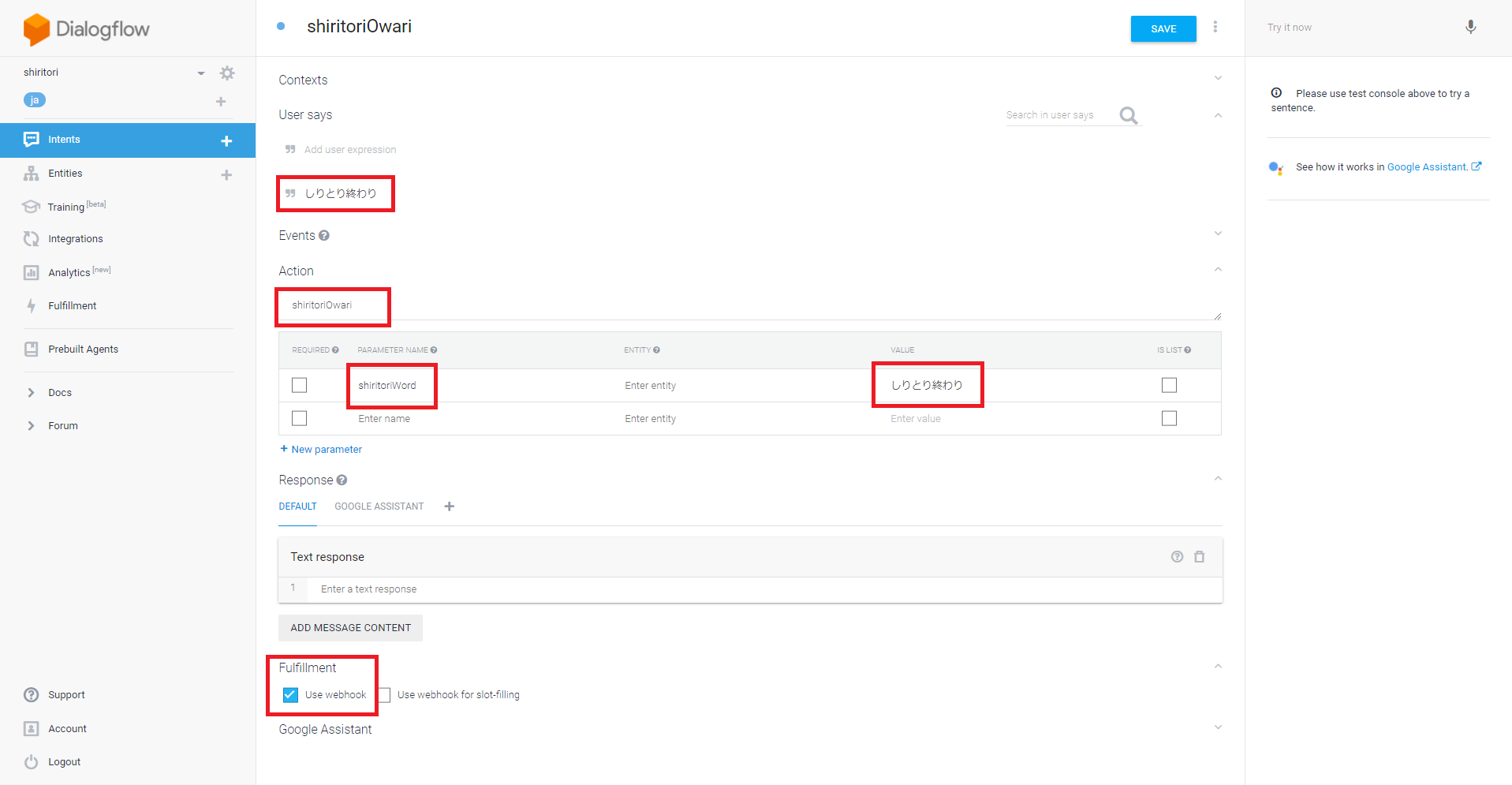Click the microphone icon in test console
Image resolution: width=1512 pixels, height=785 pixels.
1470,28
